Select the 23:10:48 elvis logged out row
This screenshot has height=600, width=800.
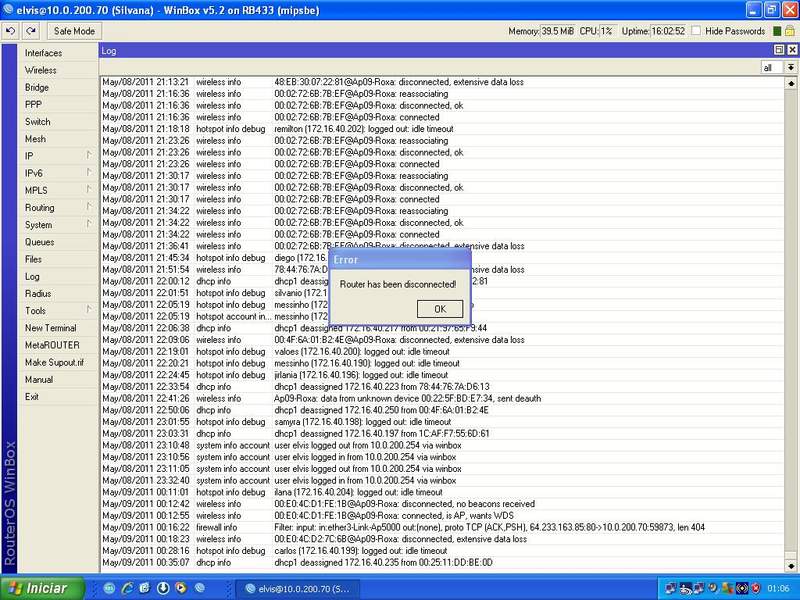click(442, 445)
